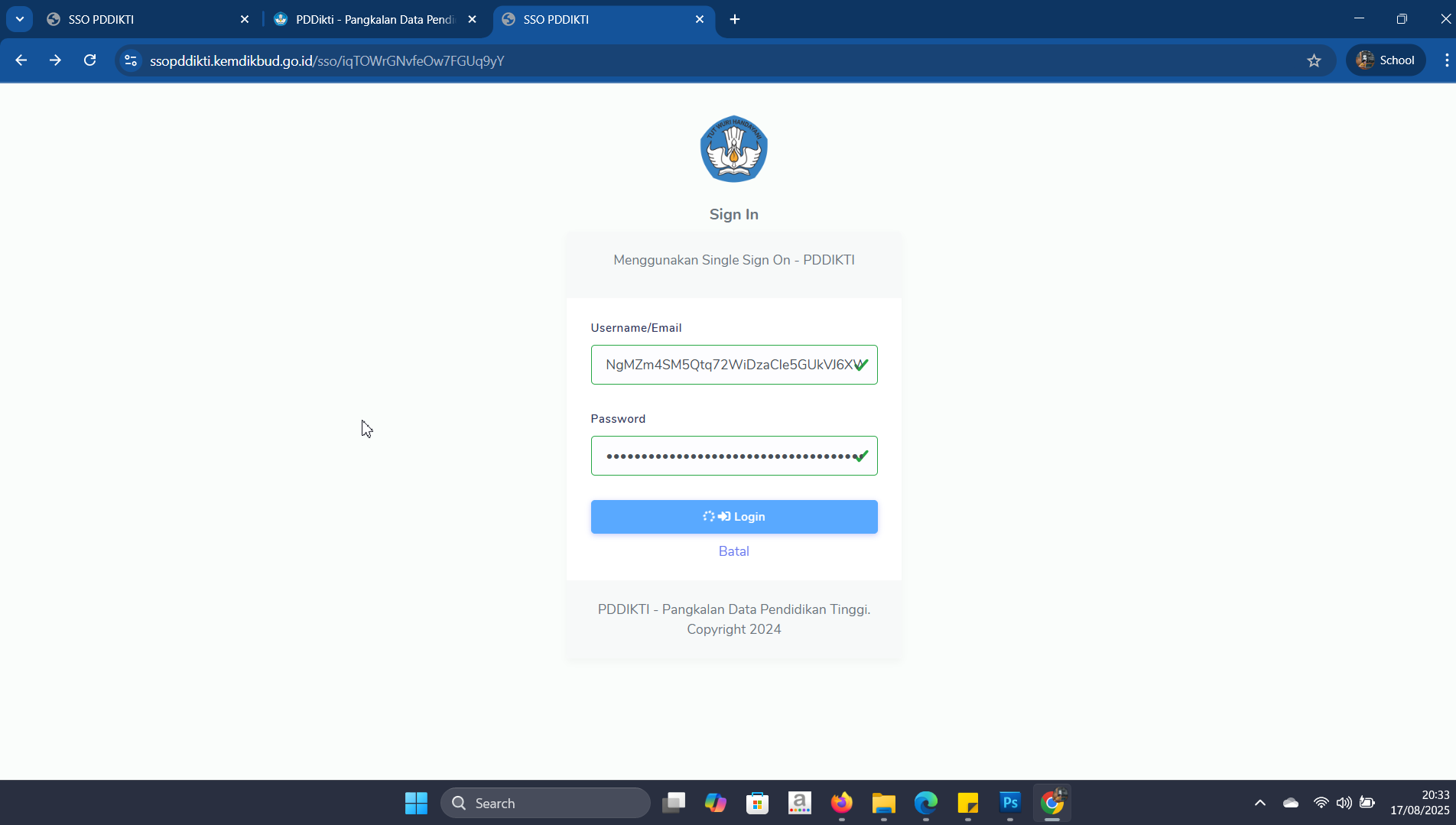The width and height of the screenshot is (1456, 825).
Task: Open Wi-Fi network settings in tray
Action: [1321, 803]
